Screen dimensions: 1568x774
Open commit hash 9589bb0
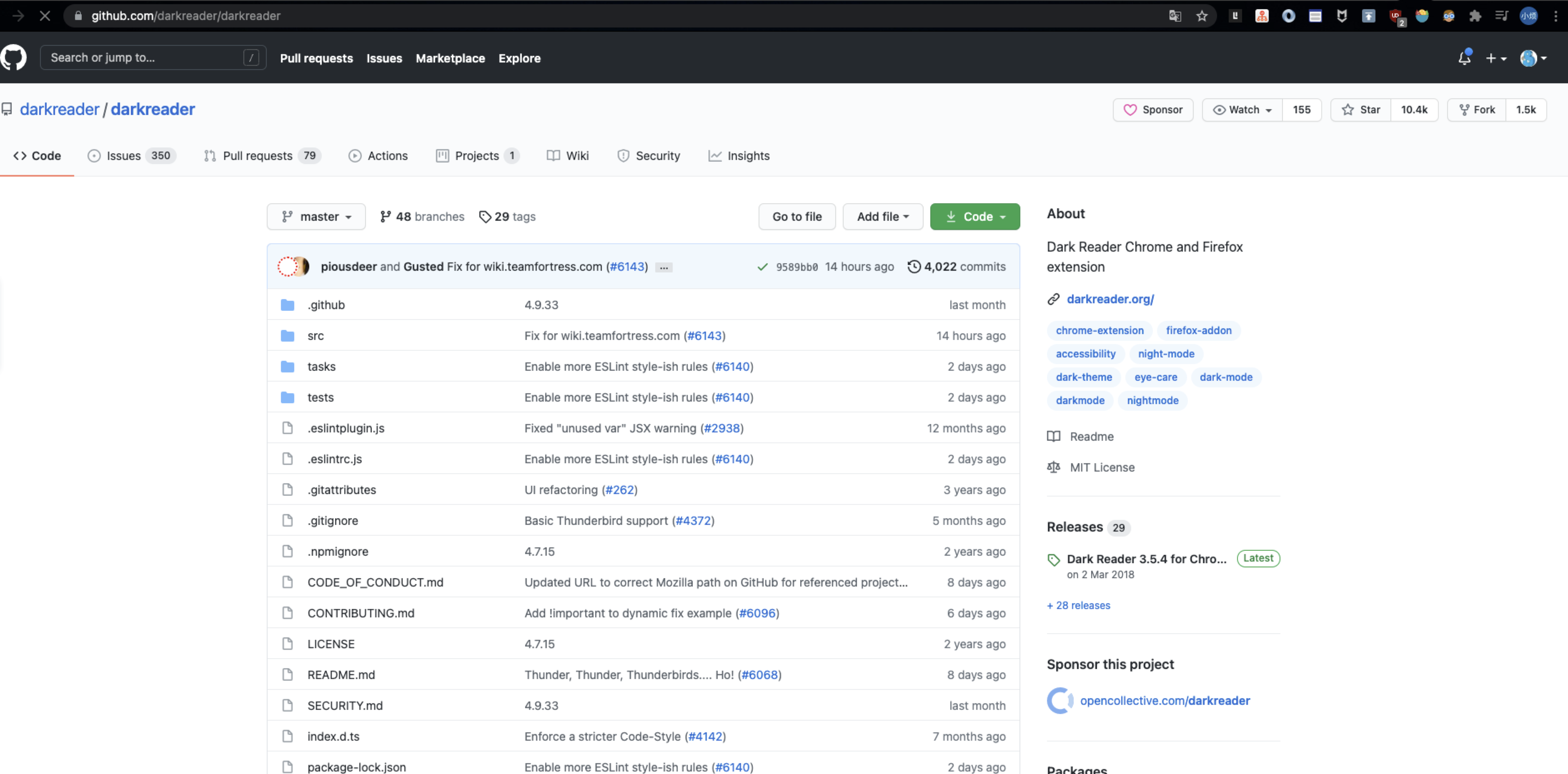point(797,267)
